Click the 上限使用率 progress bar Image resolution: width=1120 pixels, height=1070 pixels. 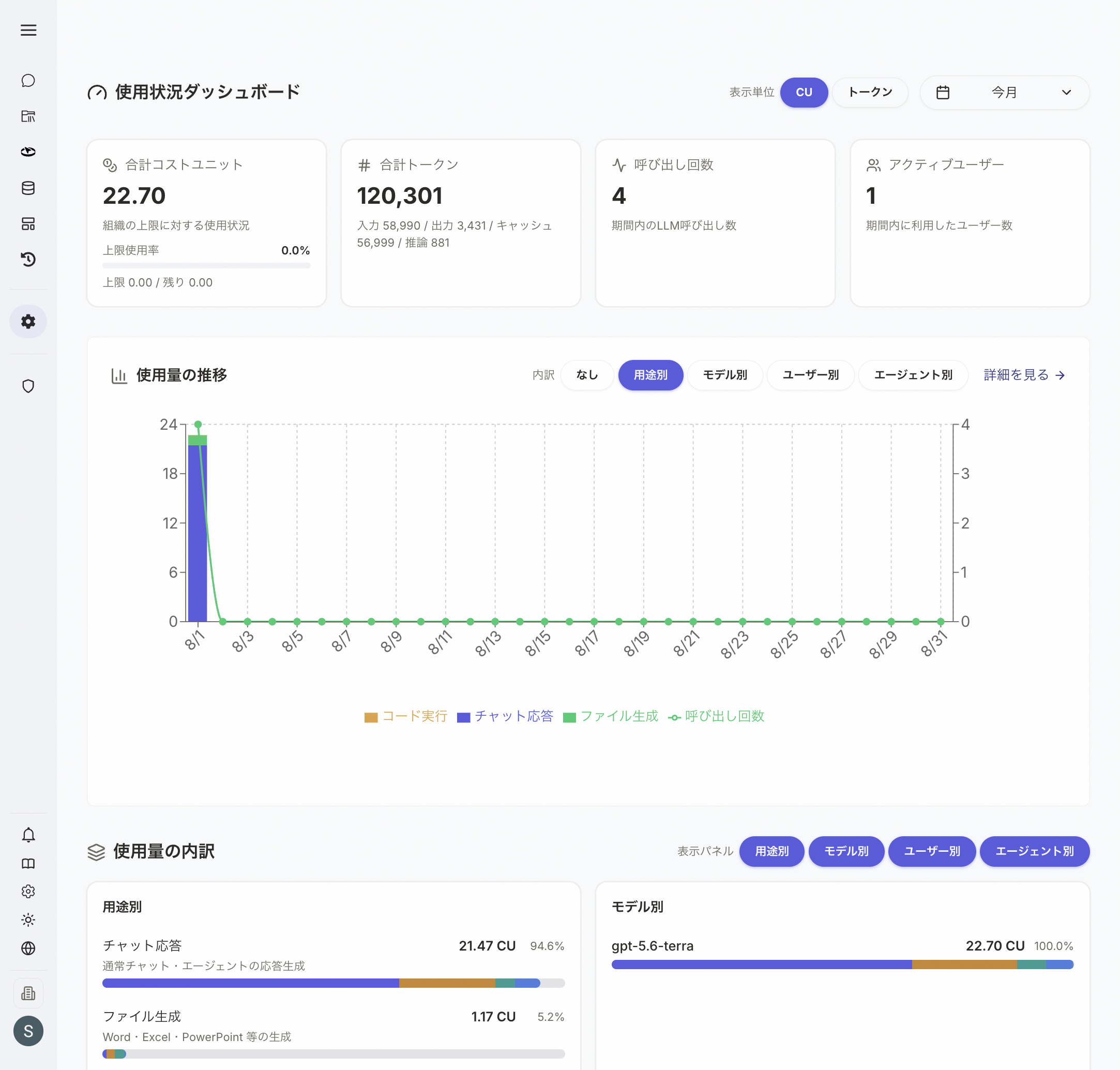click(x=206, y=265)
